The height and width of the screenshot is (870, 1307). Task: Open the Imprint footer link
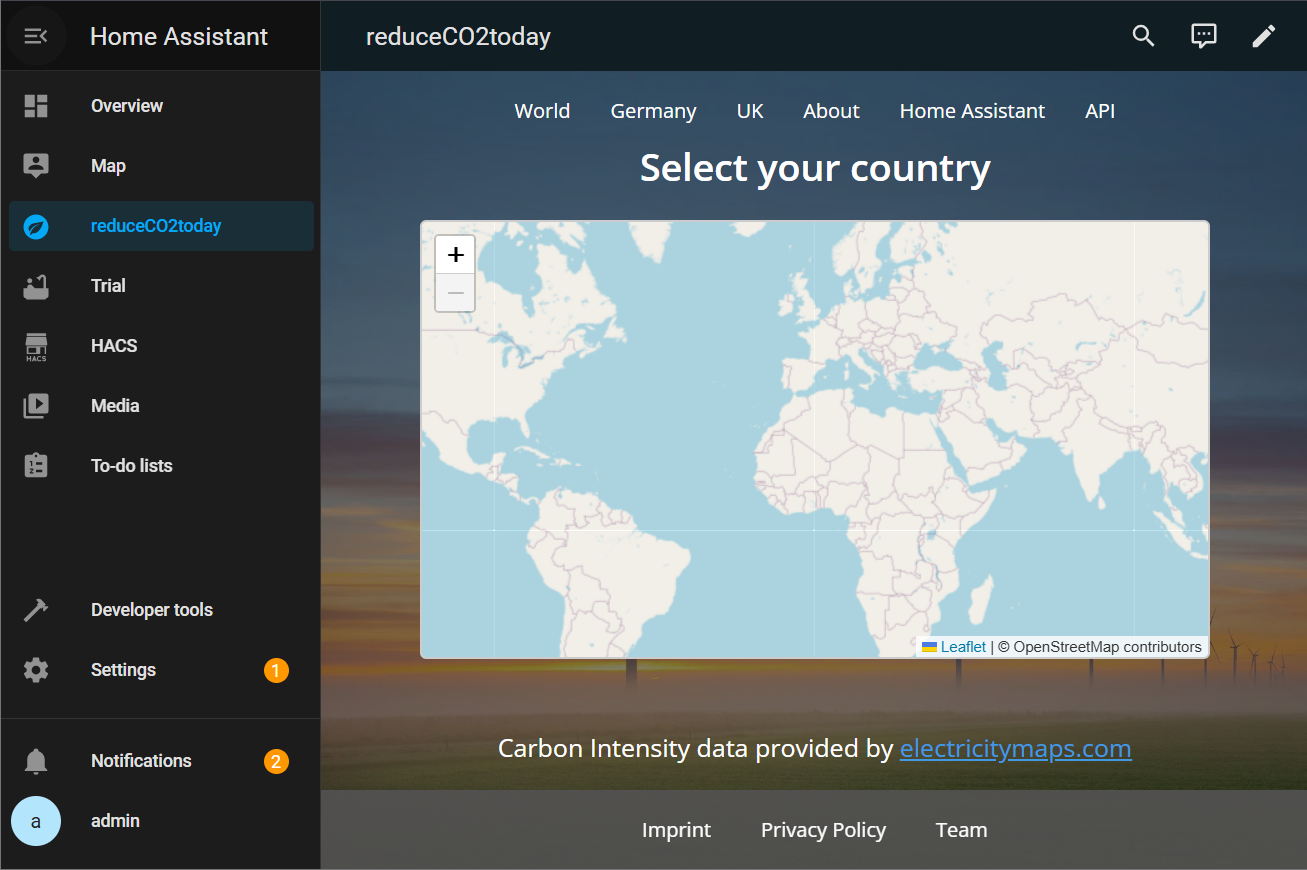click(x=676, y=830)
